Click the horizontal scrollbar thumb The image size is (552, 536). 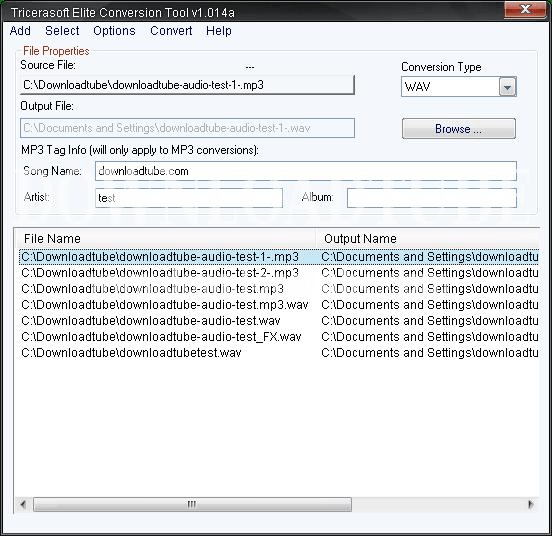coord(192,504)
